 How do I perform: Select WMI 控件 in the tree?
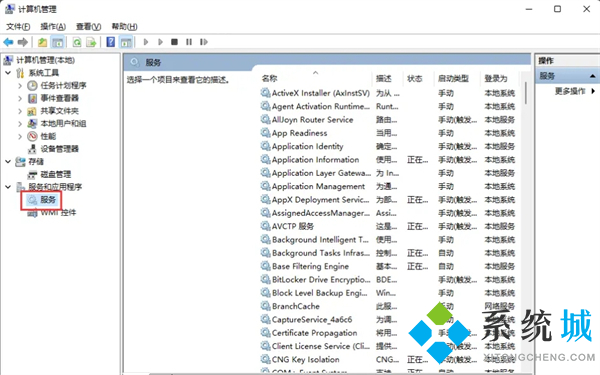(58, 212)
